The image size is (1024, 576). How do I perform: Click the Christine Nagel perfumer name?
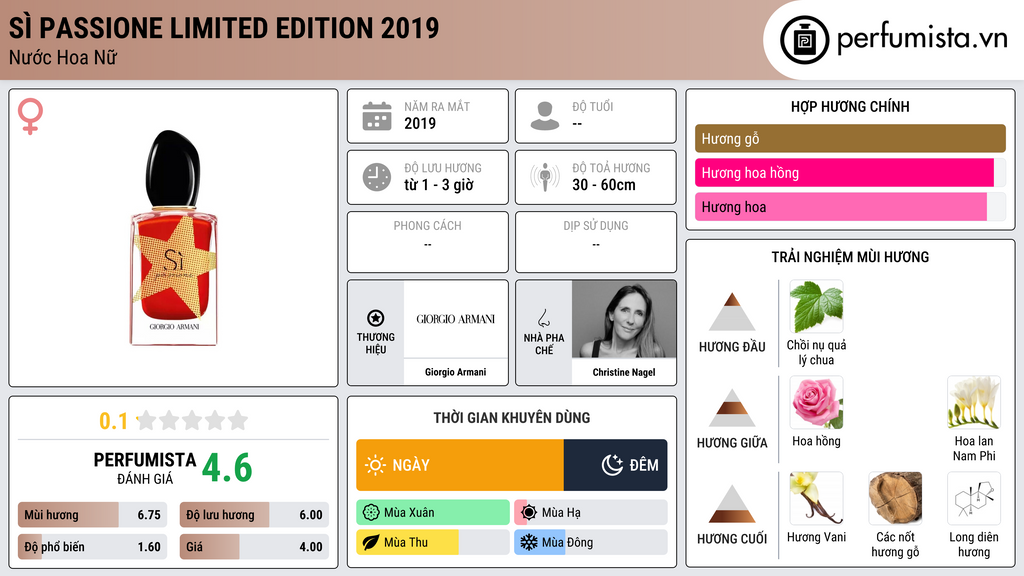point(624,372)
